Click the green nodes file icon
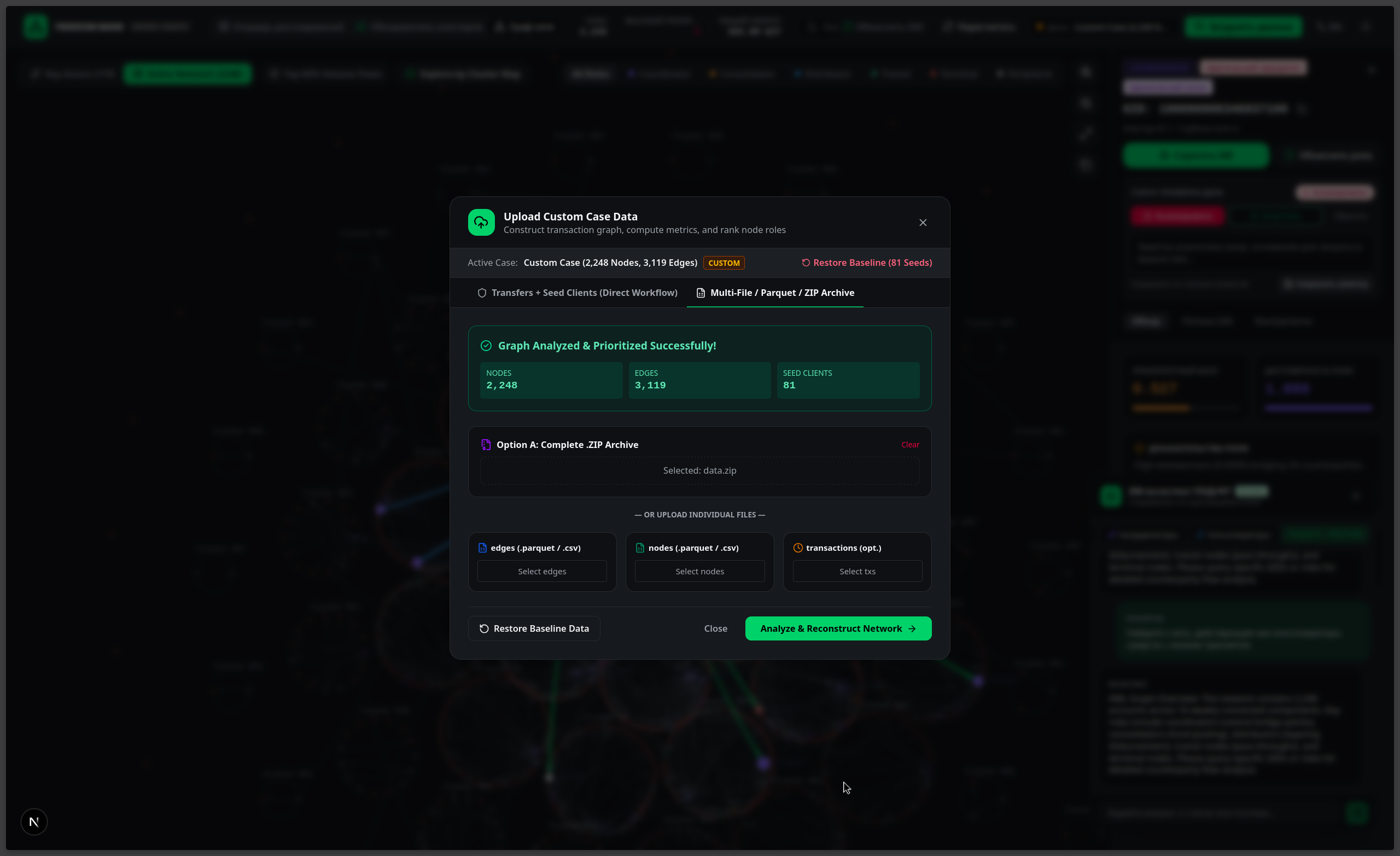The image size is (1400, 856). [640, 548]
